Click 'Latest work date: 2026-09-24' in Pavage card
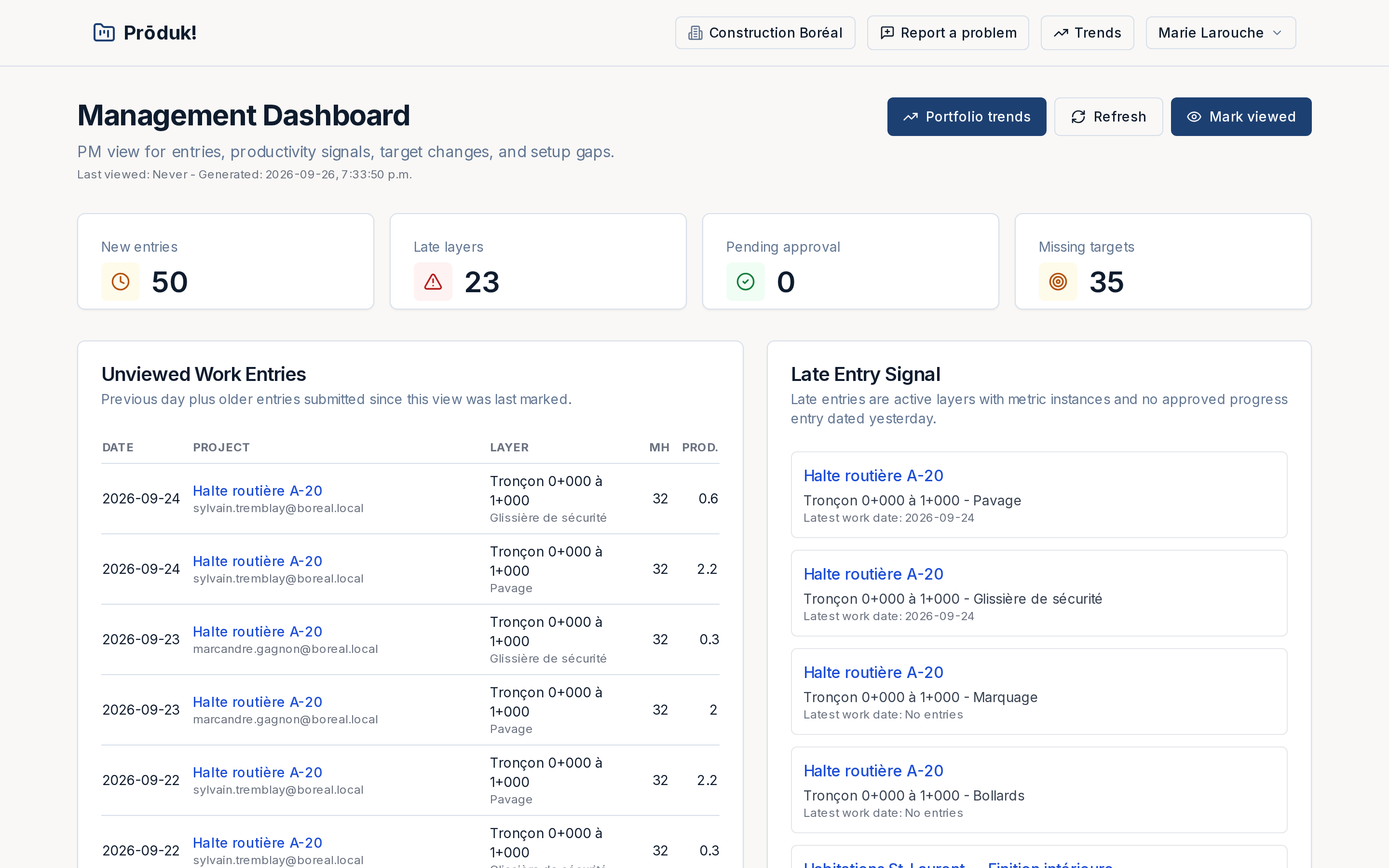Viewport: 1389px width, 868px height. [x=888, y=518]
